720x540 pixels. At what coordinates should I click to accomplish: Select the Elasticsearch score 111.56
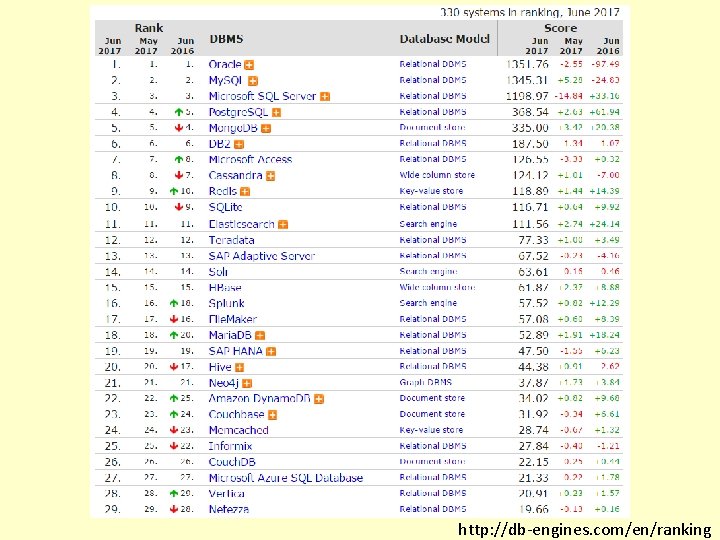pyautogui.click(x=530, y=224)
